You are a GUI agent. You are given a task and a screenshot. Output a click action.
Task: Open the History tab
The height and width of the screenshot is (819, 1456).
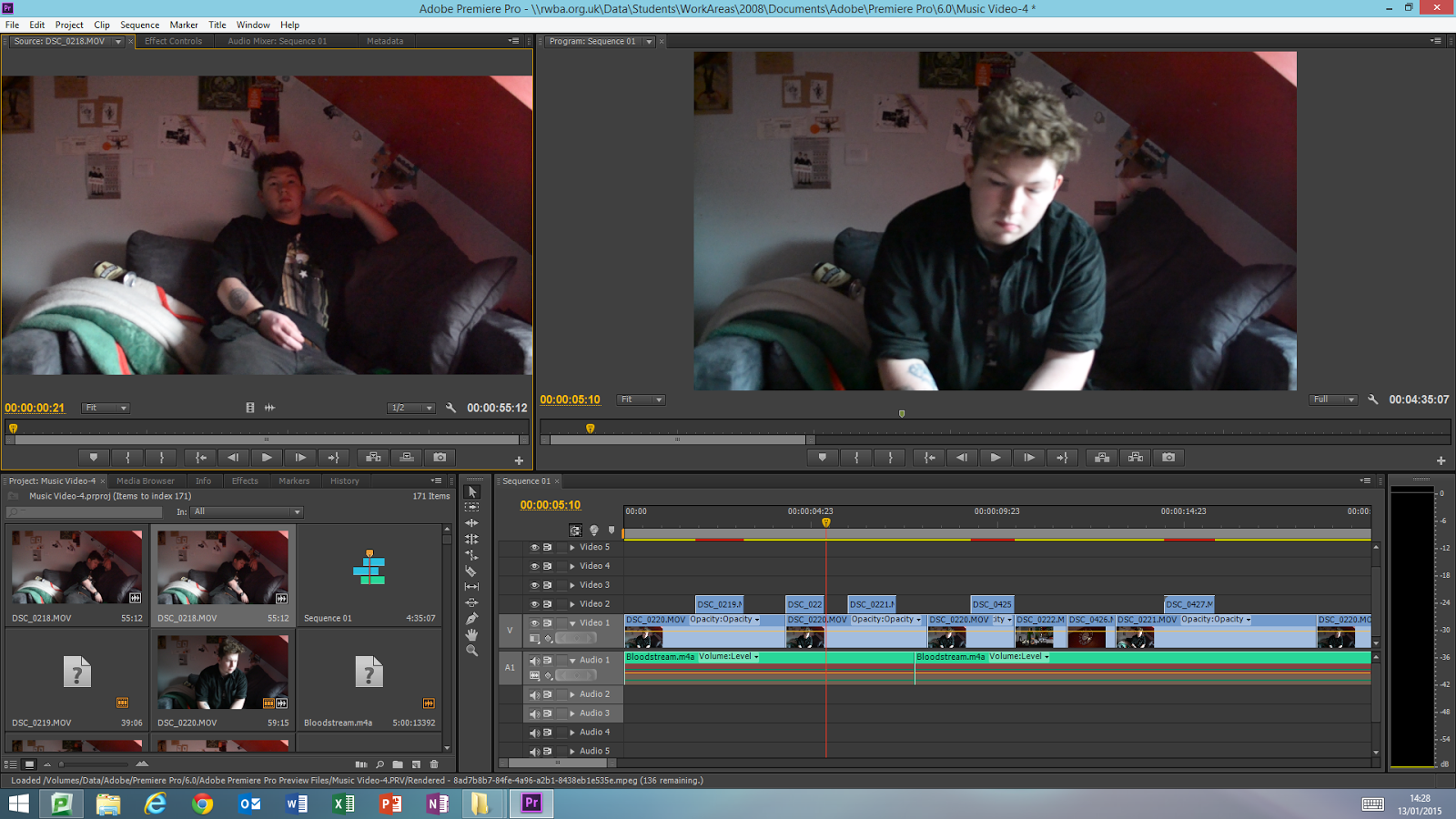[x=345, y=481]
